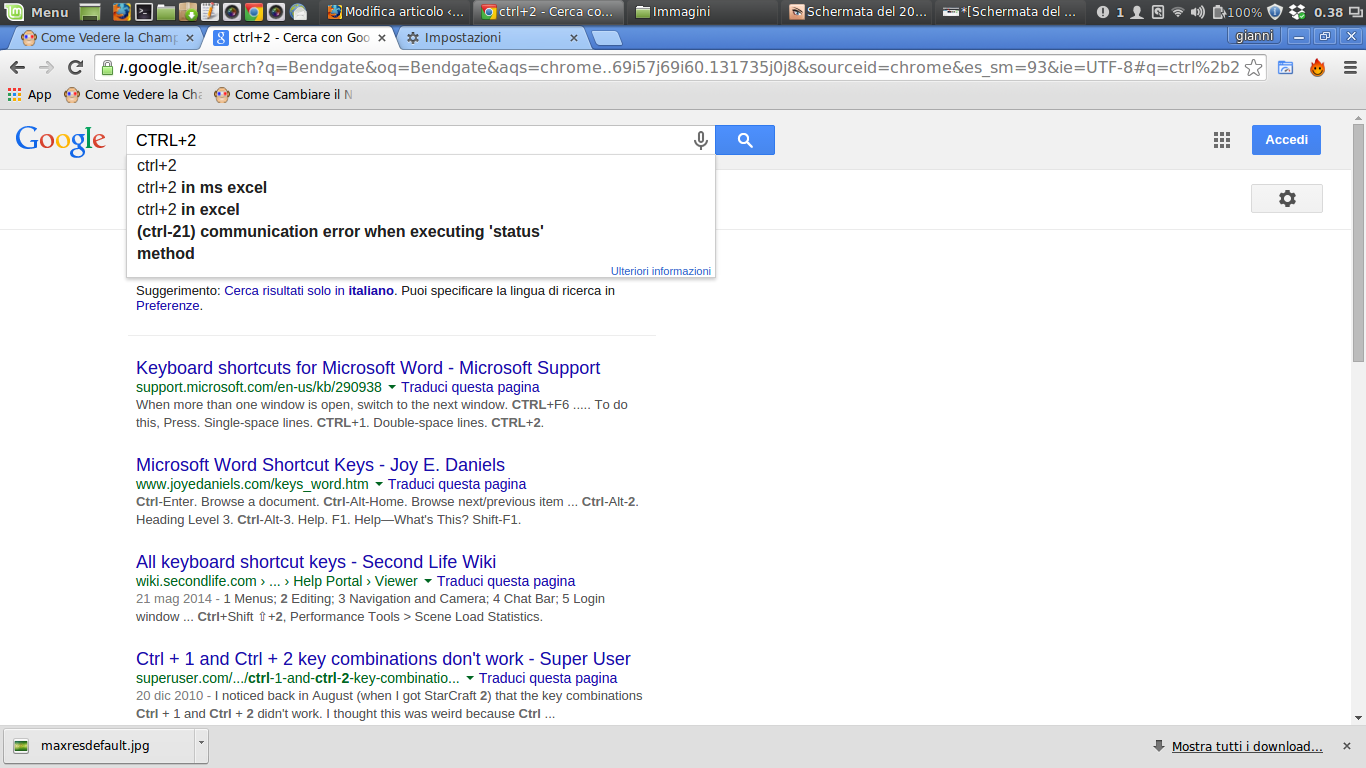This screenshot has height=768, width=1366.
Task: Launch the software installer package icon
Action: (x=188, y=12)
